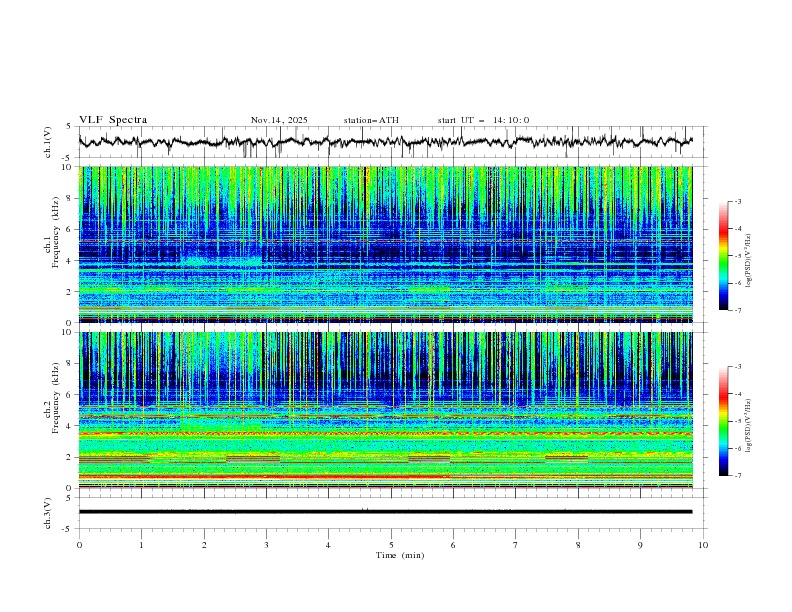Click time axis tick label '2'
Image resolution: width=792 pixels, height=612 pixels.
pos(204,545)
